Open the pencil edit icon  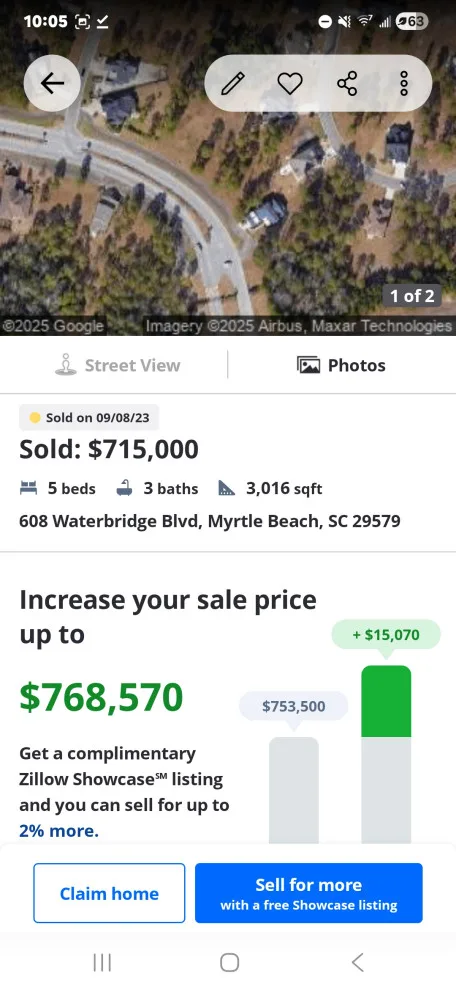coord(232,83)
